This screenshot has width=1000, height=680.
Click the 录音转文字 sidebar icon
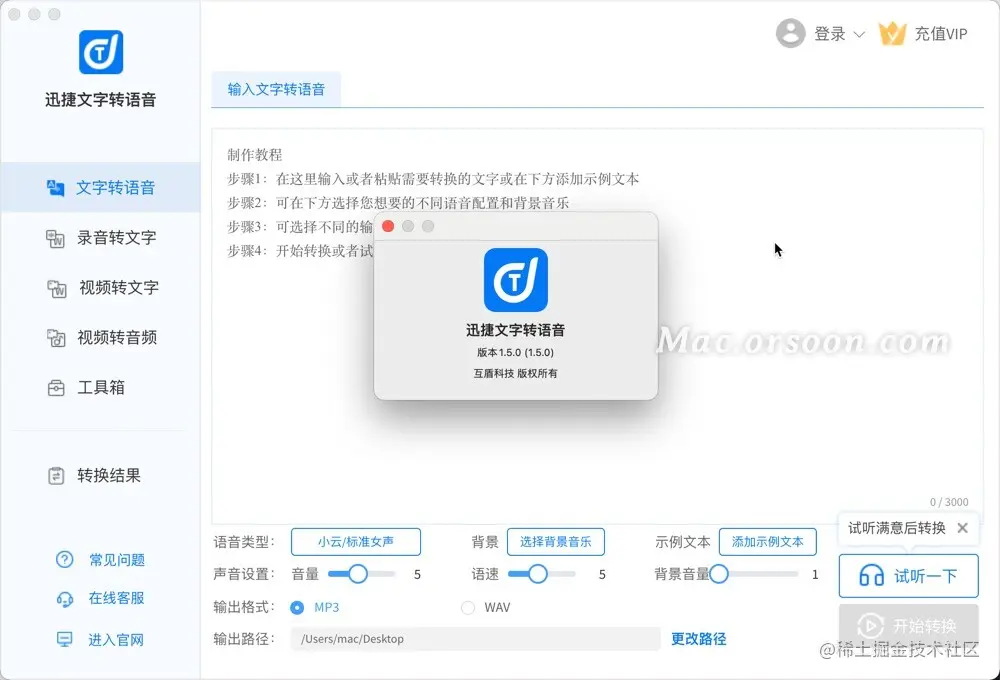(55, 238)
